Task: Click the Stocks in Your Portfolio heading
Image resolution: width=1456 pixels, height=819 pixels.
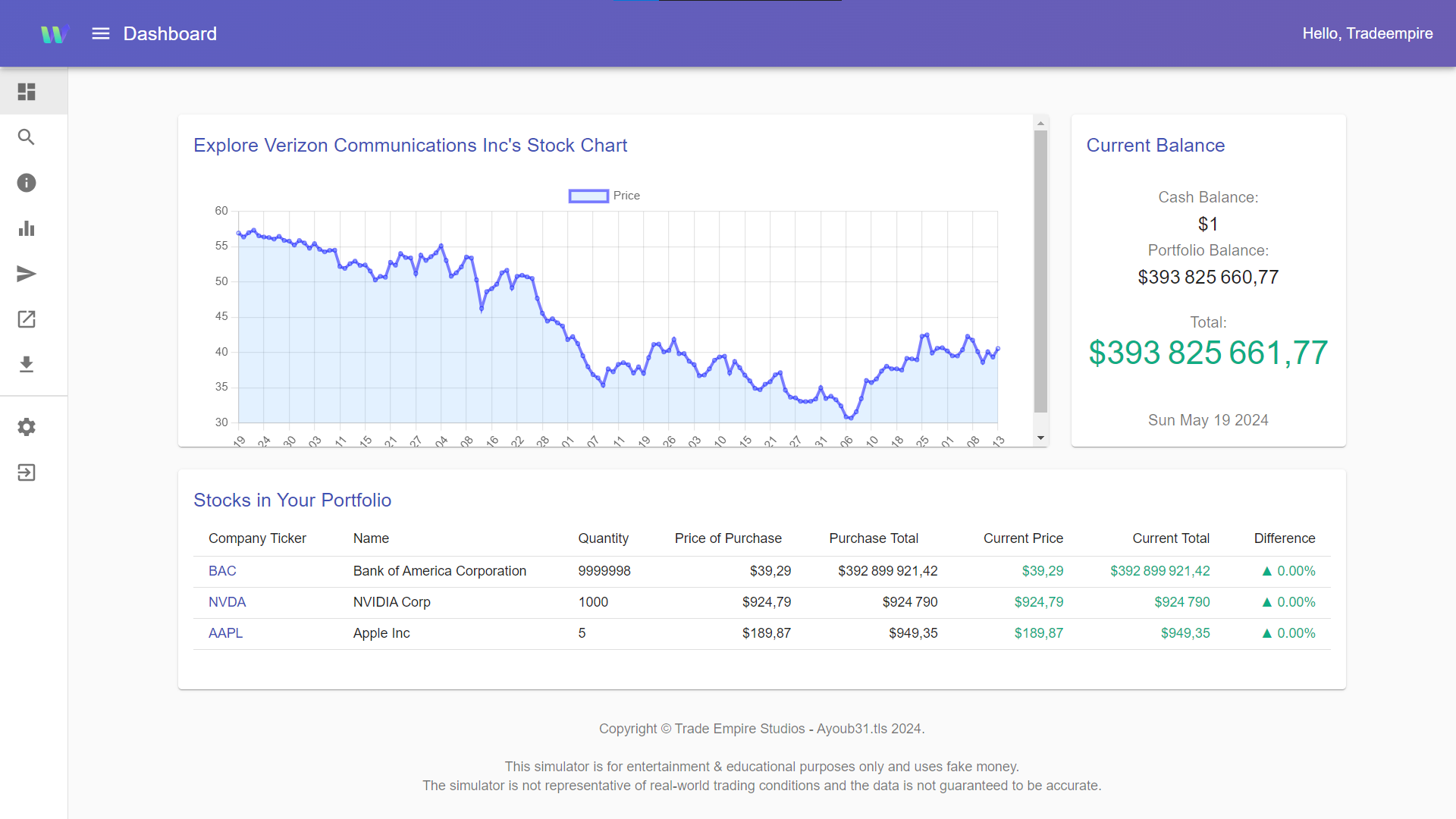Action: coord(292,500)
